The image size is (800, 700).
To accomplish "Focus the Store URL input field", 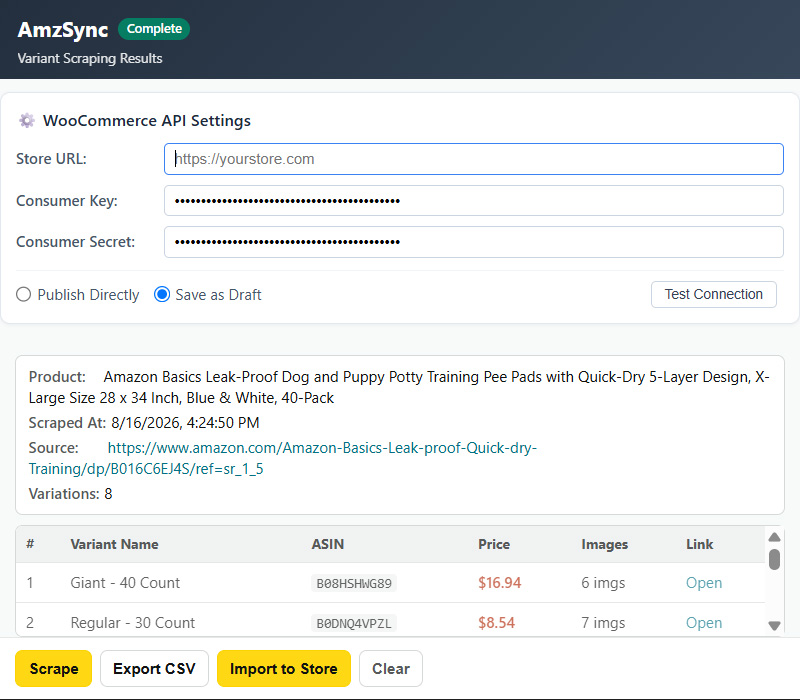I will [473, 159].
